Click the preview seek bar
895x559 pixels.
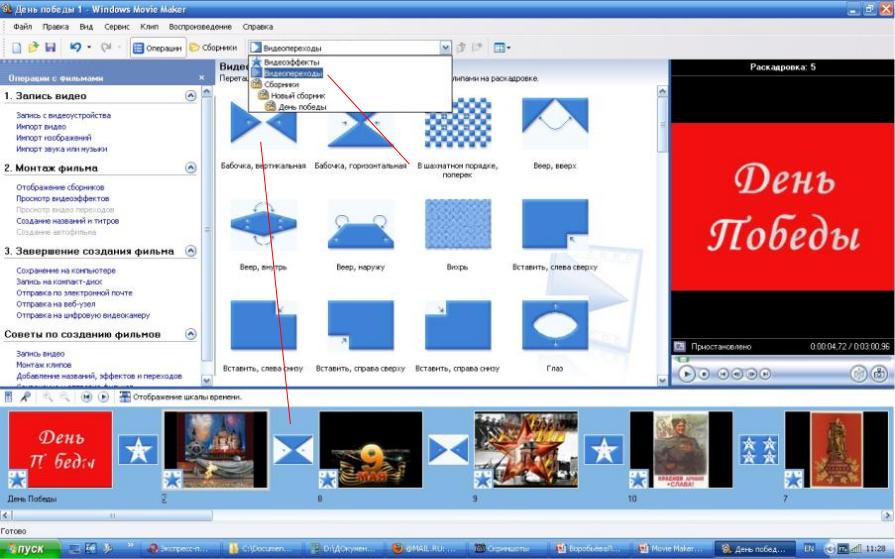pos(781,359)
